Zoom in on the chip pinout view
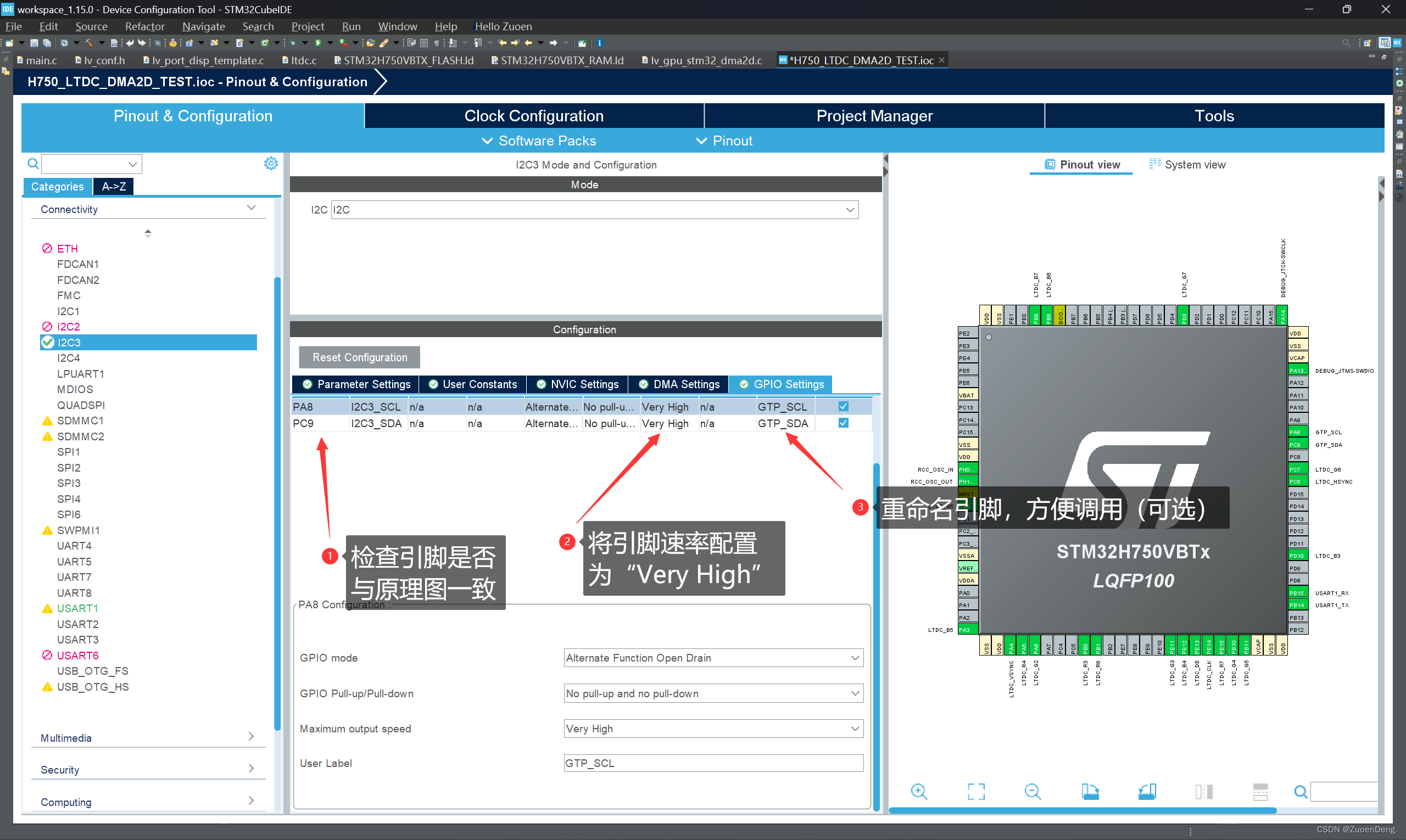 [x=919, y=791]
